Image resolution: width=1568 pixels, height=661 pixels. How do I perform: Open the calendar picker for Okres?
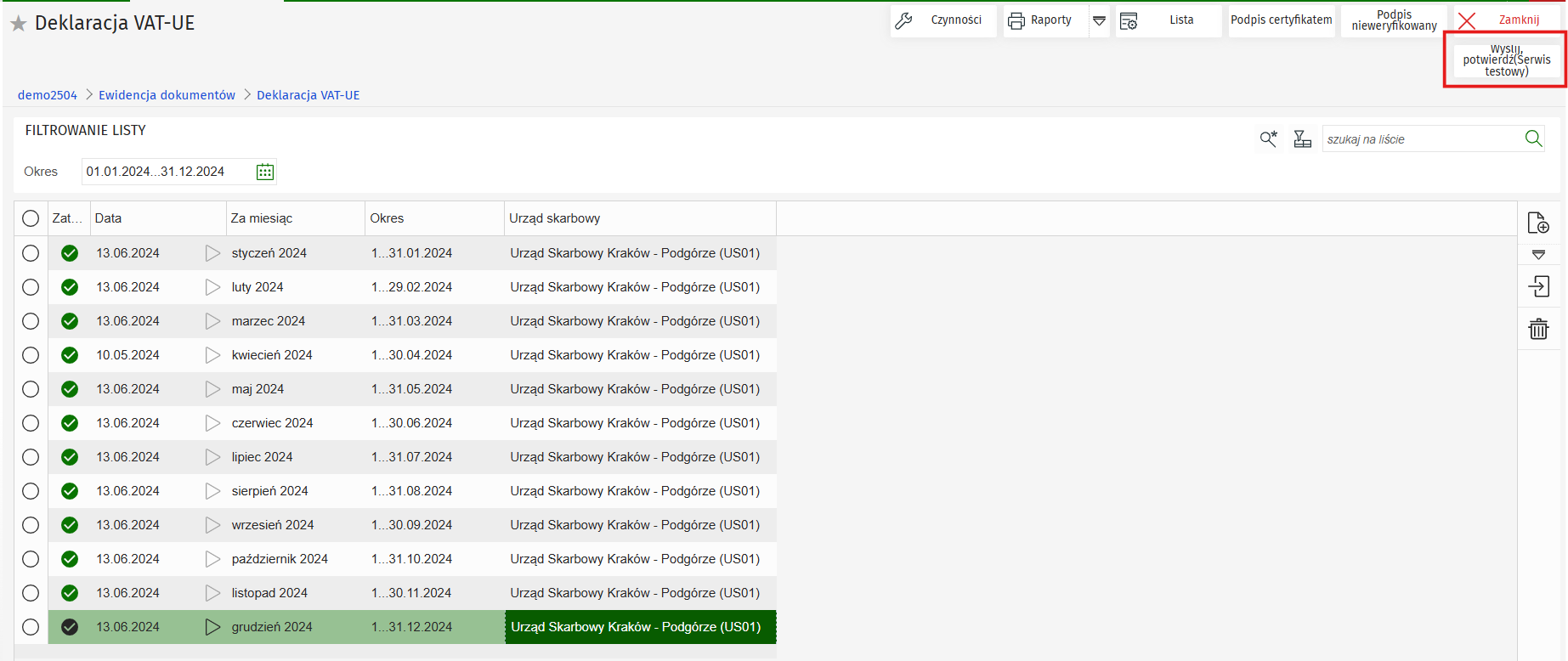[x=265, y=172]
